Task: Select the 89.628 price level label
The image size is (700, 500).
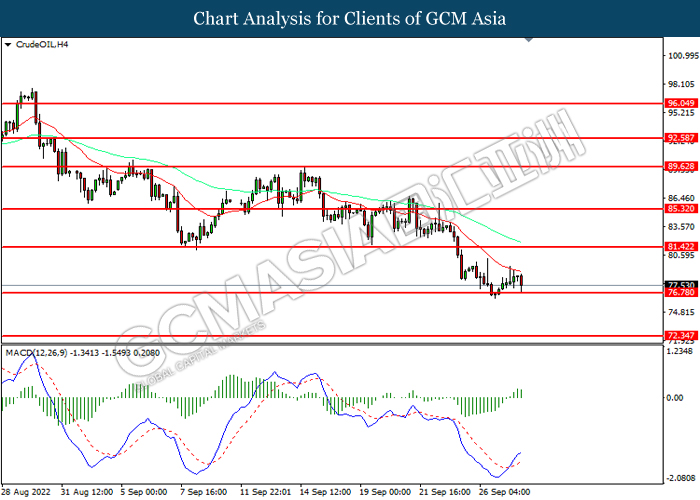Action: [x=681, y=167]
